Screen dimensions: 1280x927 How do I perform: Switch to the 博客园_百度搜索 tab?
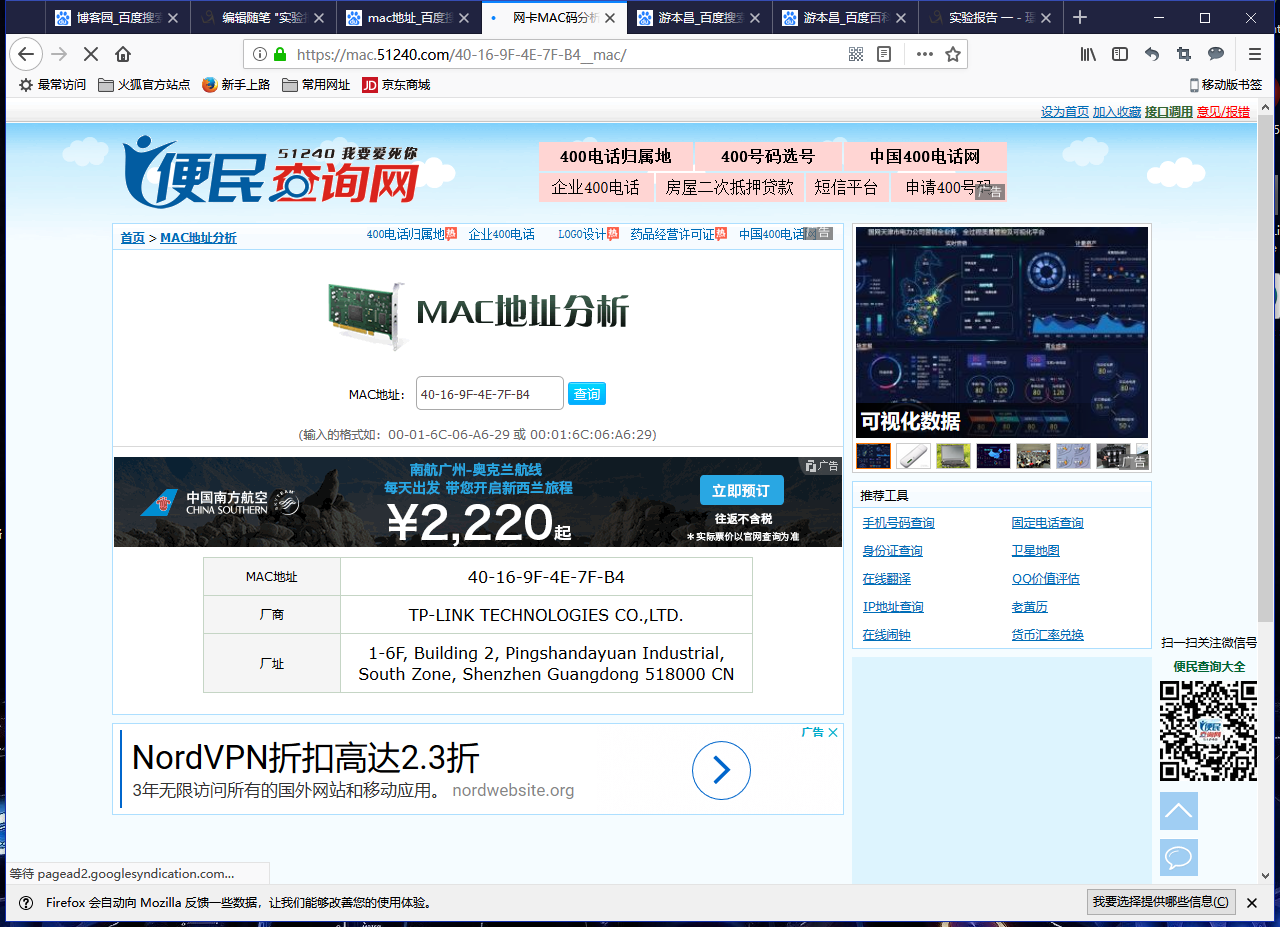(118, 18)
